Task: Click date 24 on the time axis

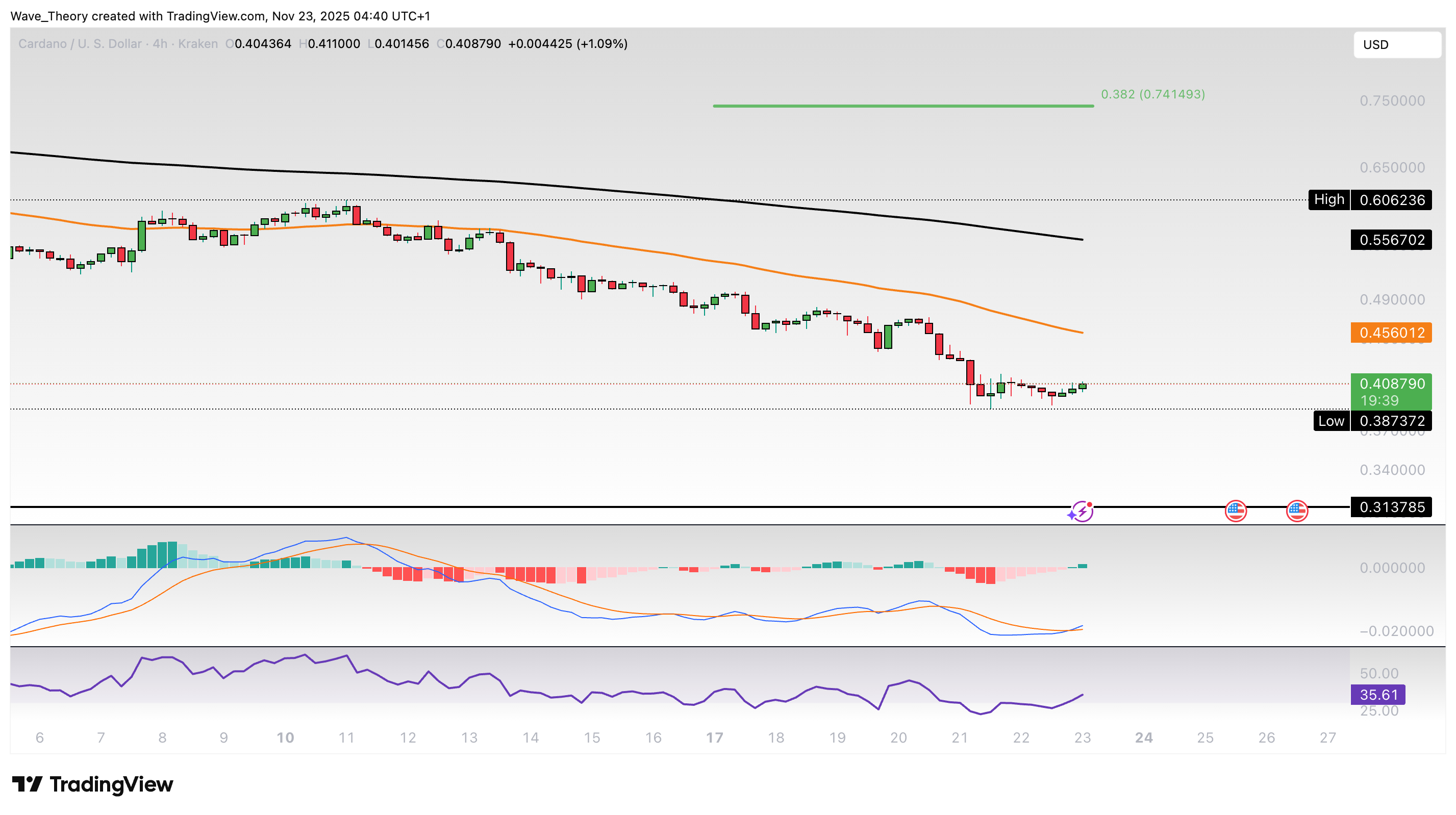Action: (1143, 738)
